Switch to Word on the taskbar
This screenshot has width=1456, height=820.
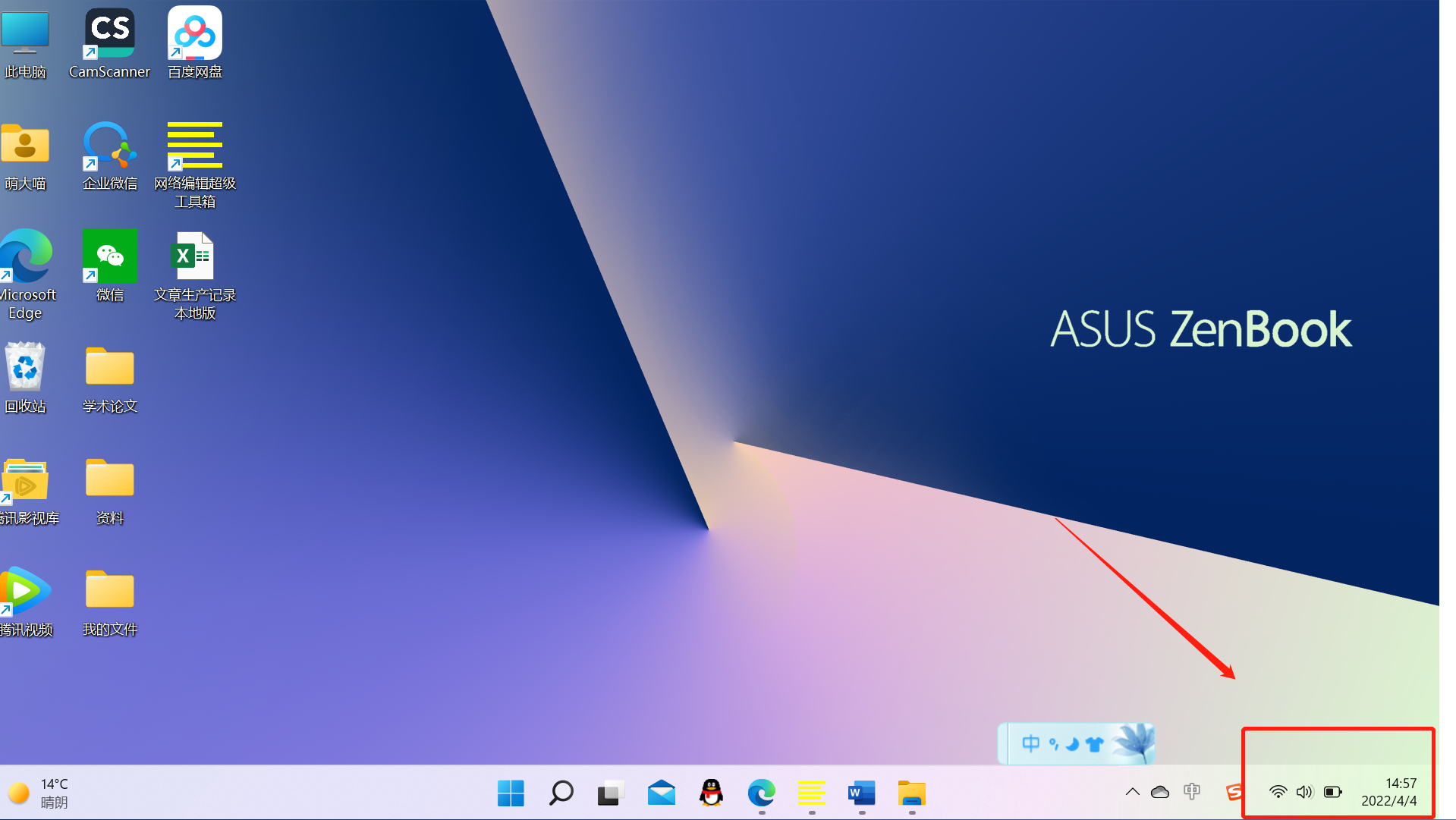[x=861, y=793]
